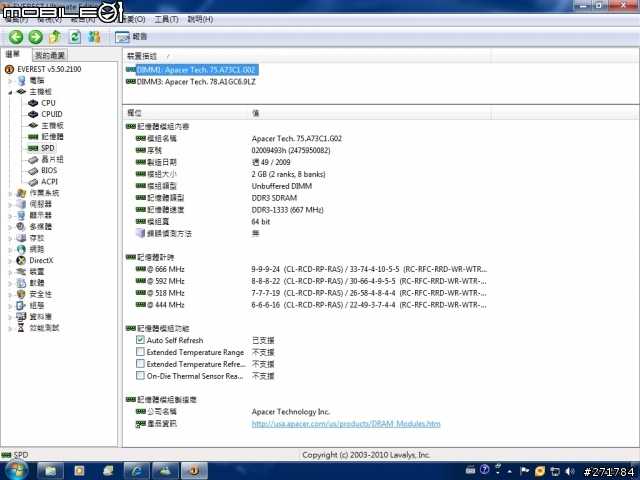Click the chipset icon above BIOS

point(33,159)
